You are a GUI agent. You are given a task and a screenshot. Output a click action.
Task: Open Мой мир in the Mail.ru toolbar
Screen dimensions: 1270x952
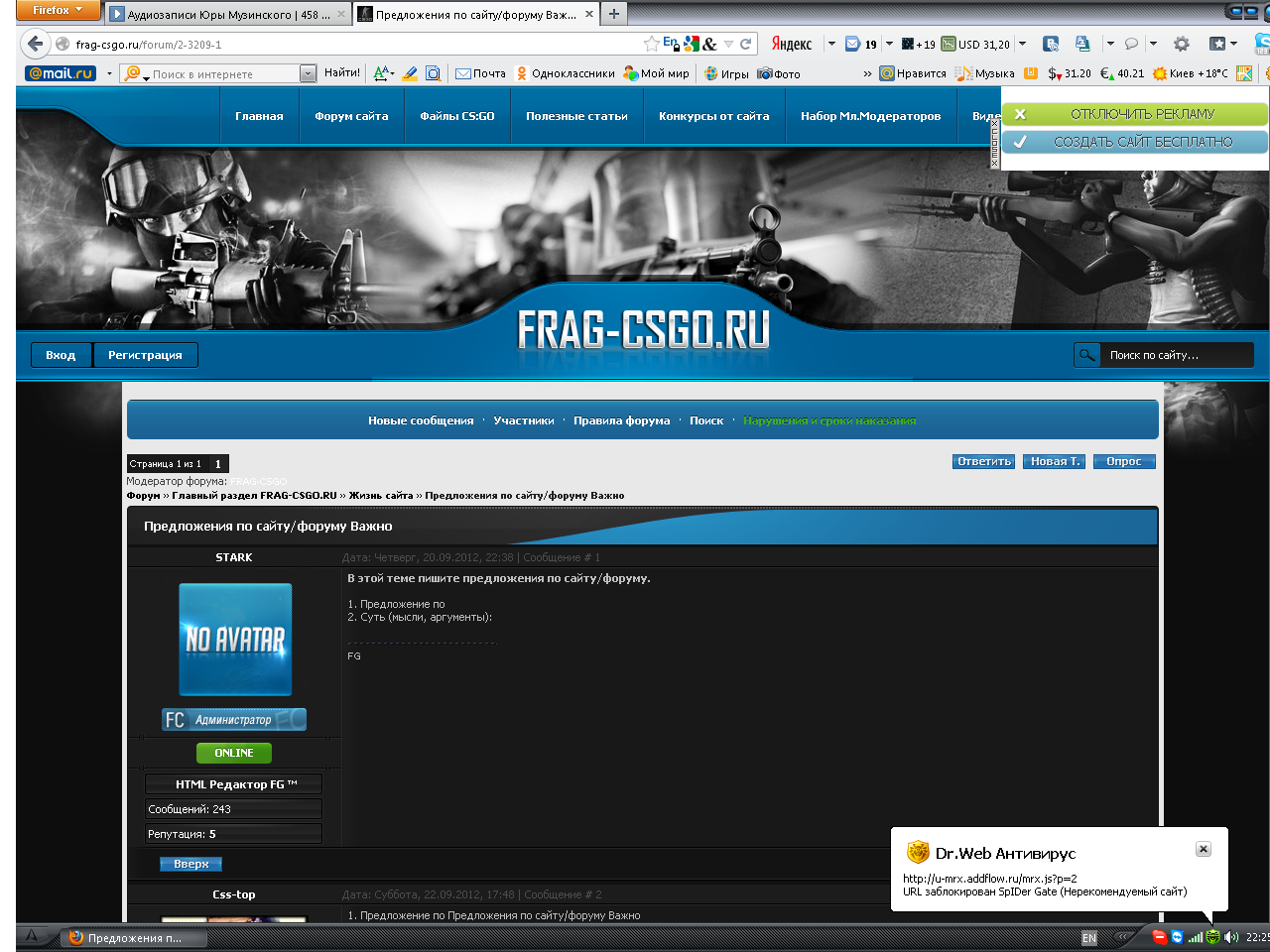point(657,73)
